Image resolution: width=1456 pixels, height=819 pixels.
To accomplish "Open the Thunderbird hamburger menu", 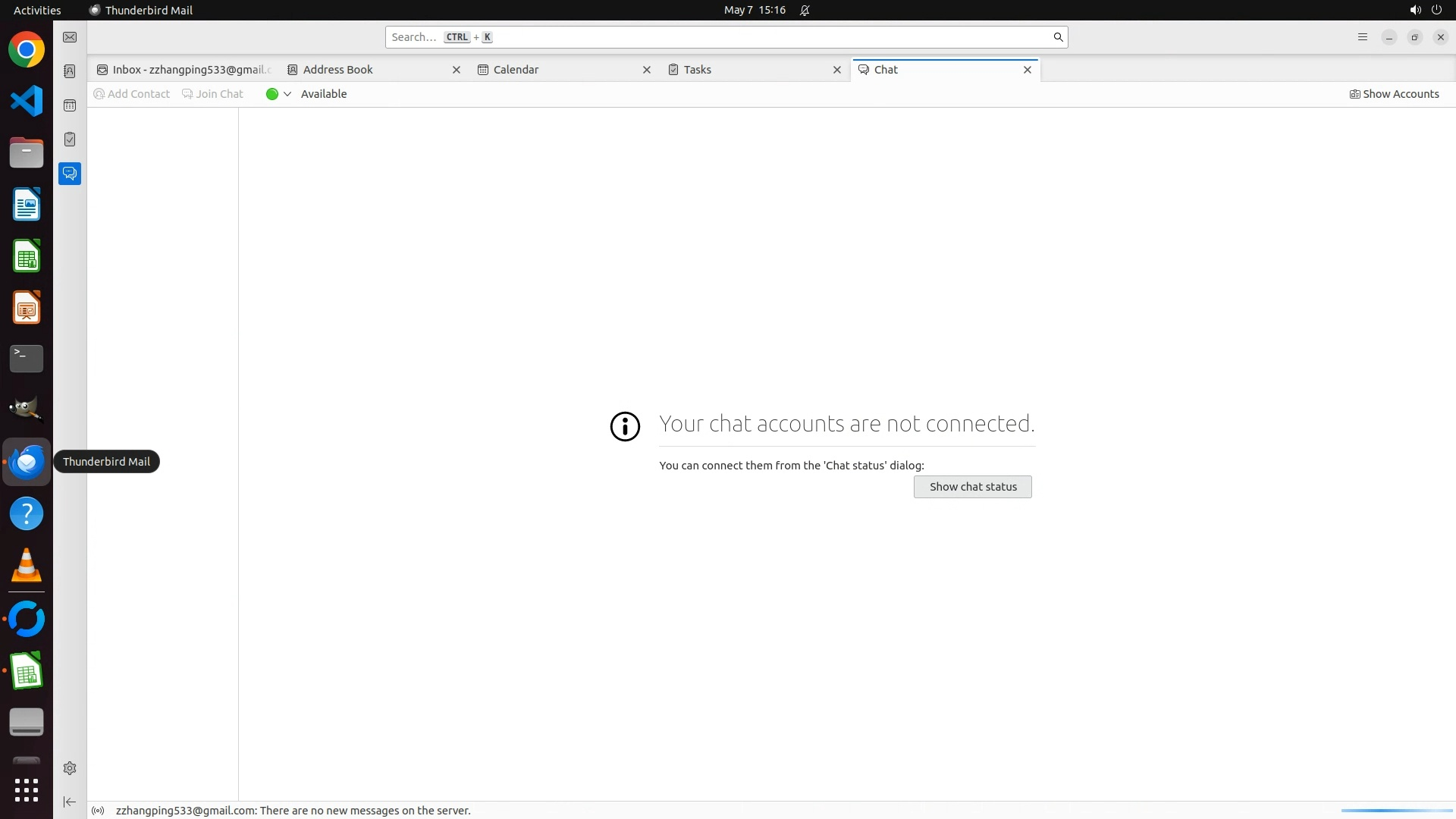I will coord(1362,37).
